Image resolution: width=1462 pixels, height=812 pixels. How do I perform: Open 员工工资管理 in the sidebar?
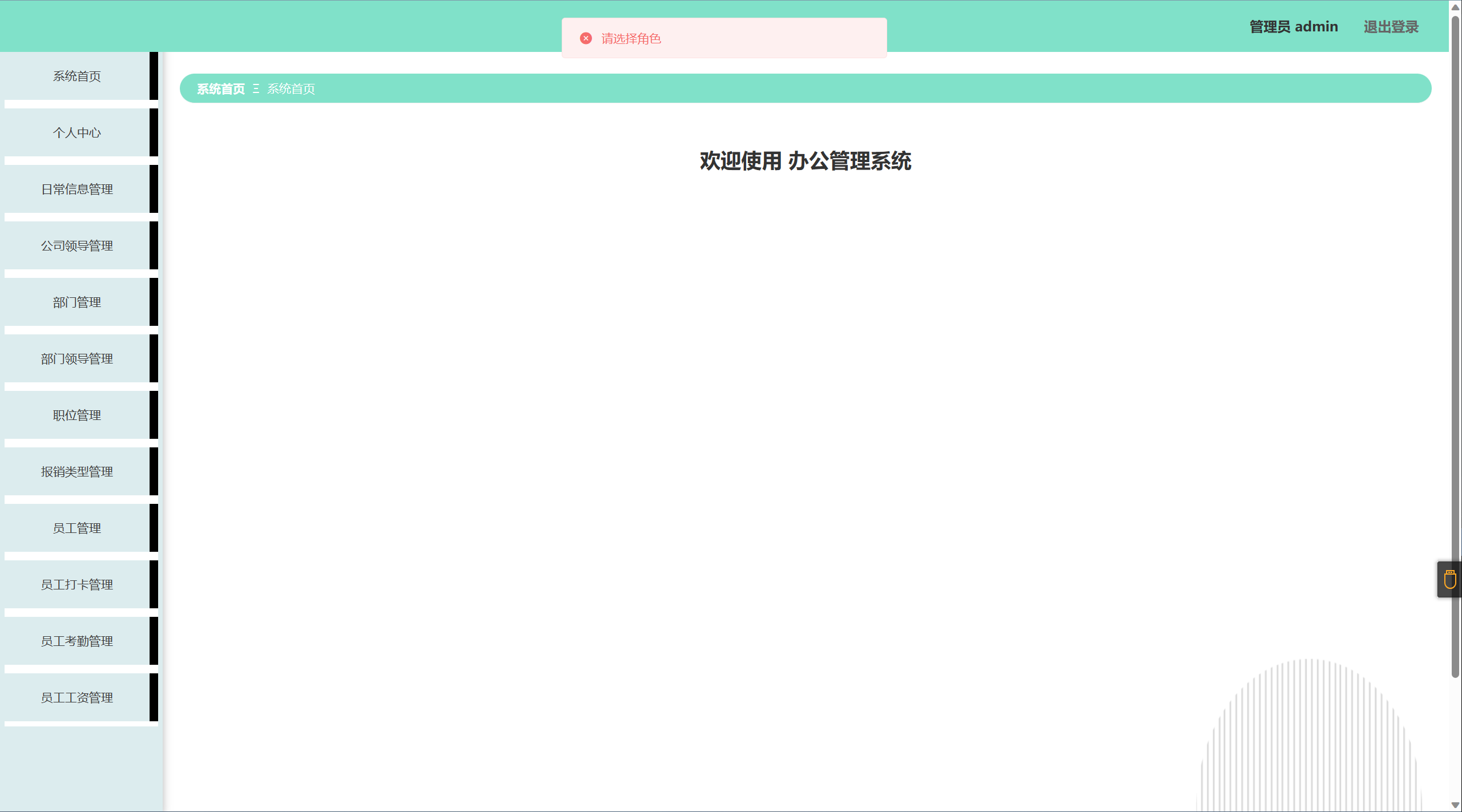(77, 698)
